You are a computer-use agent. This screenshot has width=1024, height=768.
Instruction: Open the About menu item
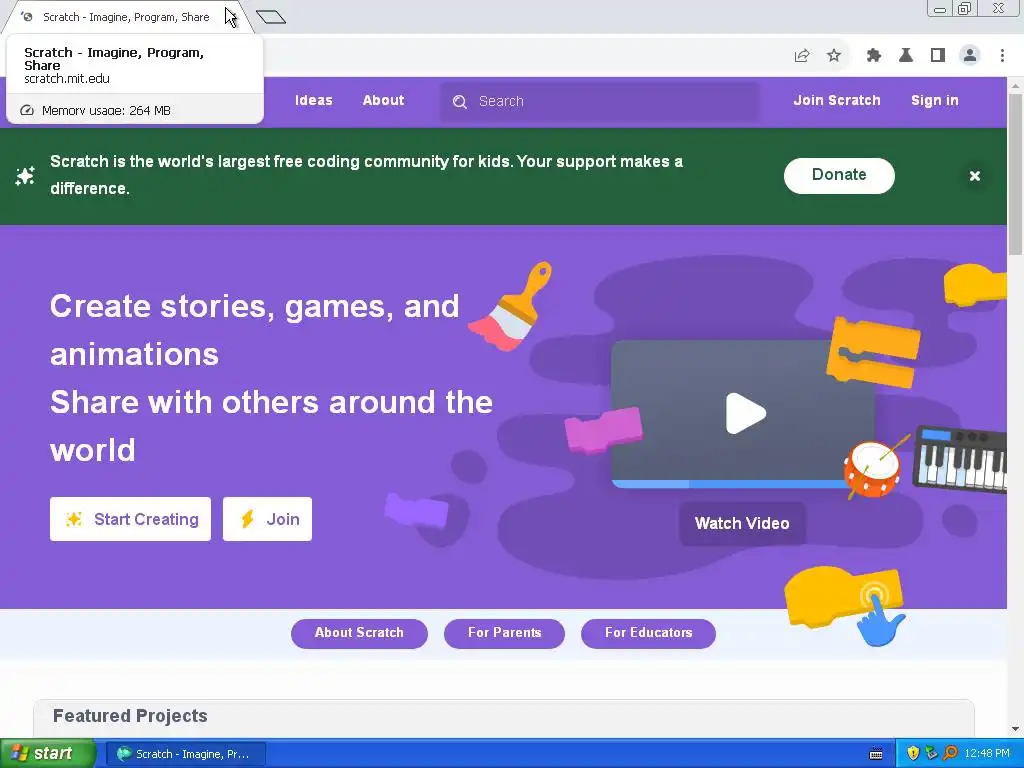[383, 101]
